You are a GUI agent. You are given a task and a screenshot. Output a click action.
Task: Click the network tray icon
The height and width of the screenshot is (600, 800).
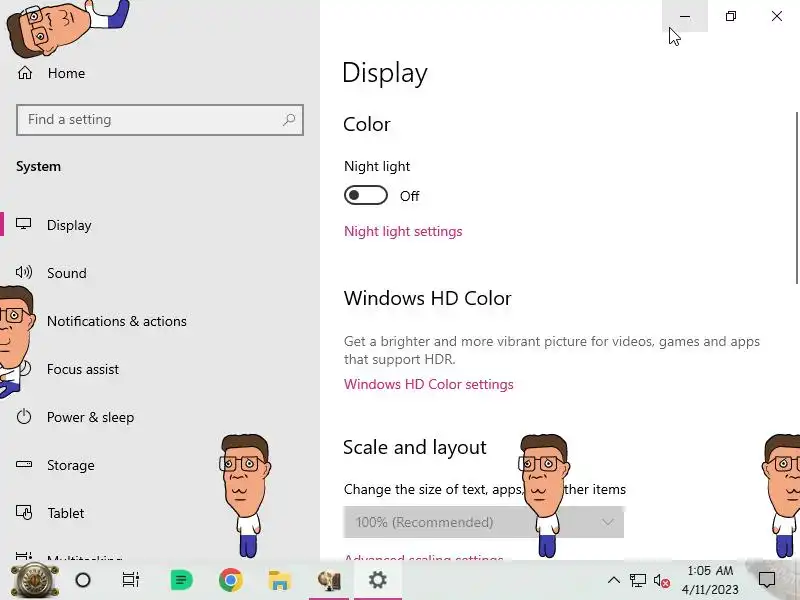point(638,581)
